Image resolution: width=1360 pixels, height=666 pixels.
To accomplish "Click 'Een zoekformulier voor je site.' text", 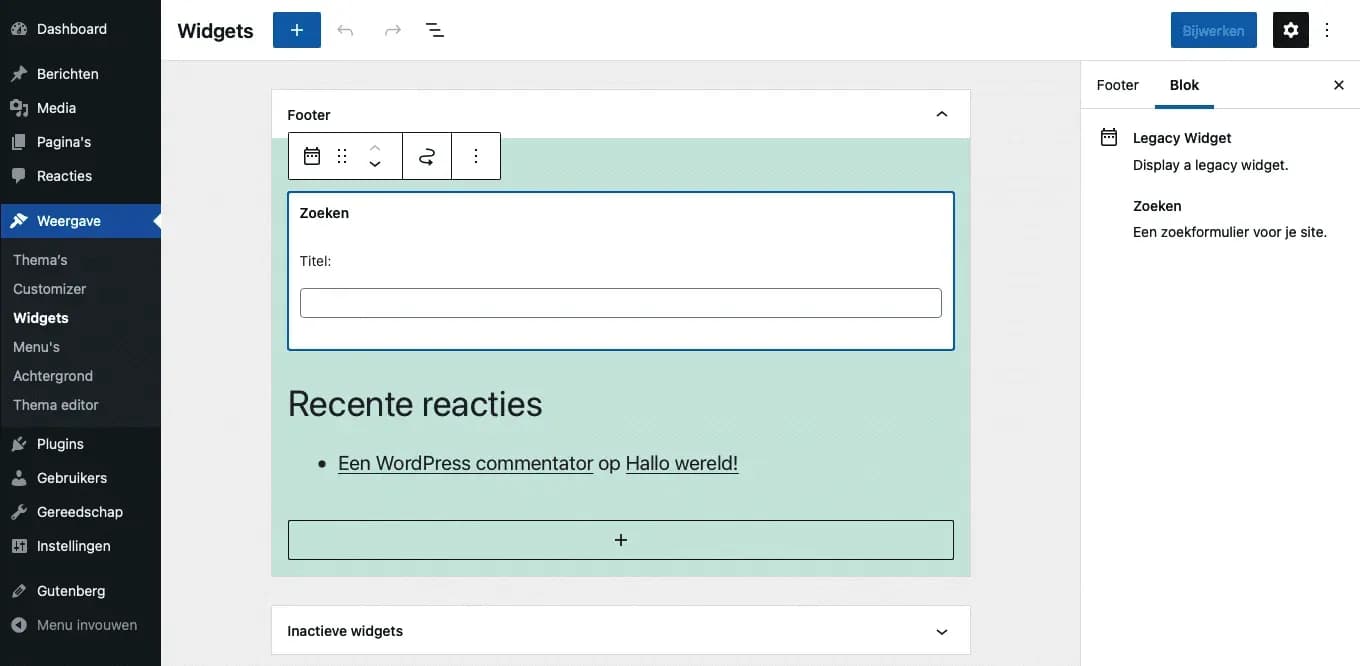I will click(1230, 232).
